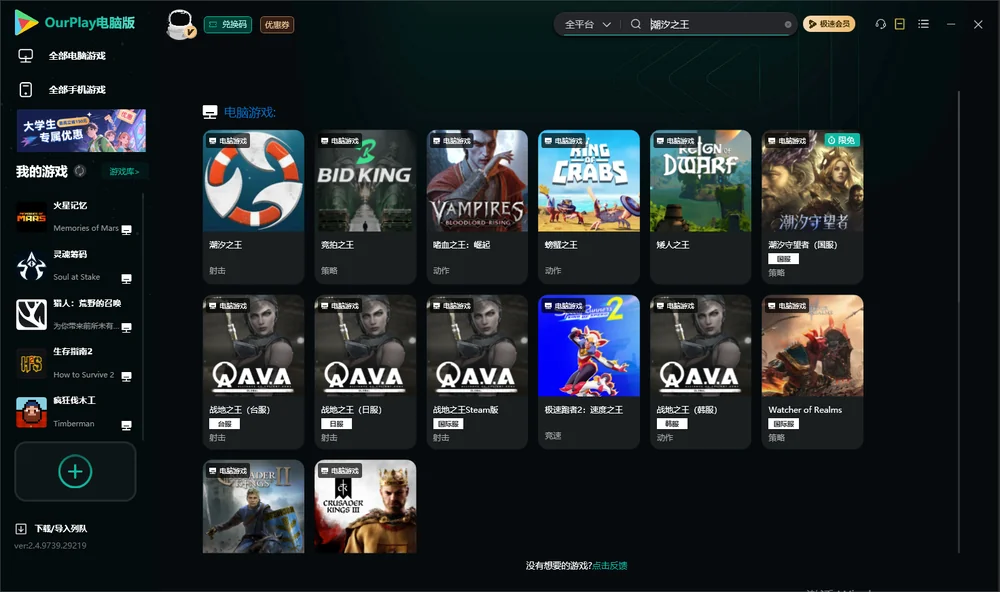Open 生存指南2 How to Survive 2
1000x592 pixels.
point(75,364)
